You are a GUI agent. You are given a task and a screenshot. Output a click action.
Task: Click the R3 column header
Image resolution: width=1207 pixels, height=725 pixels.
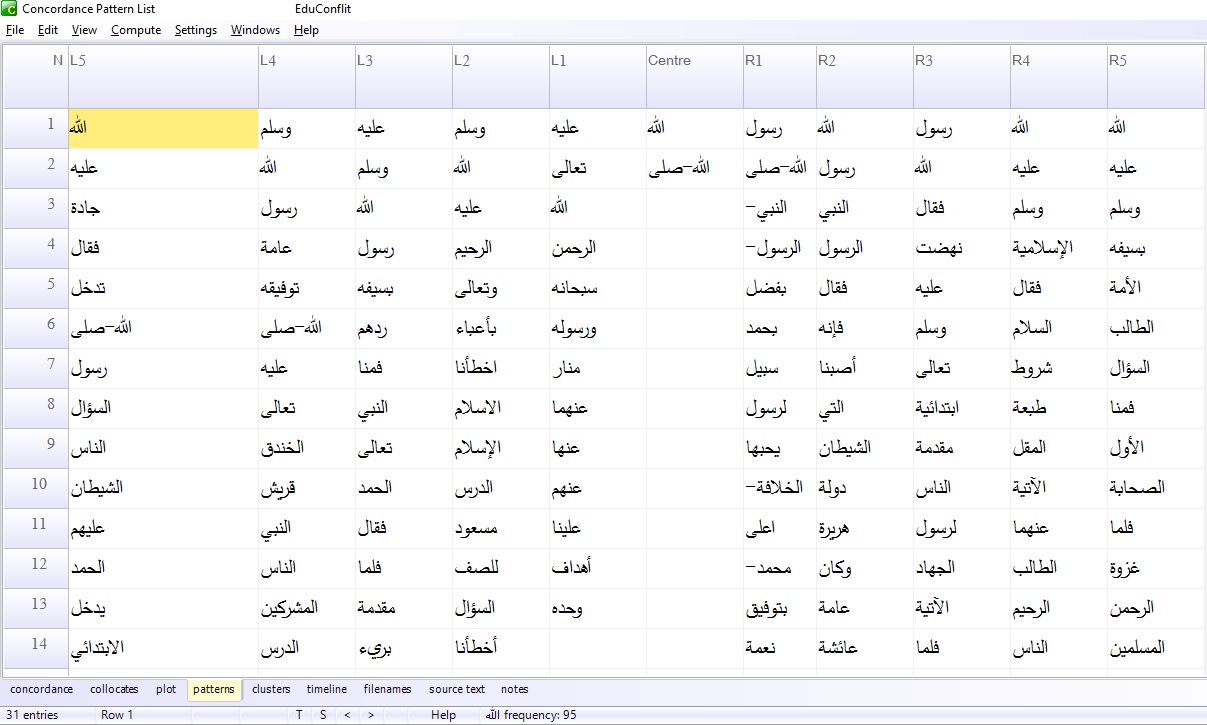[962, 76]
